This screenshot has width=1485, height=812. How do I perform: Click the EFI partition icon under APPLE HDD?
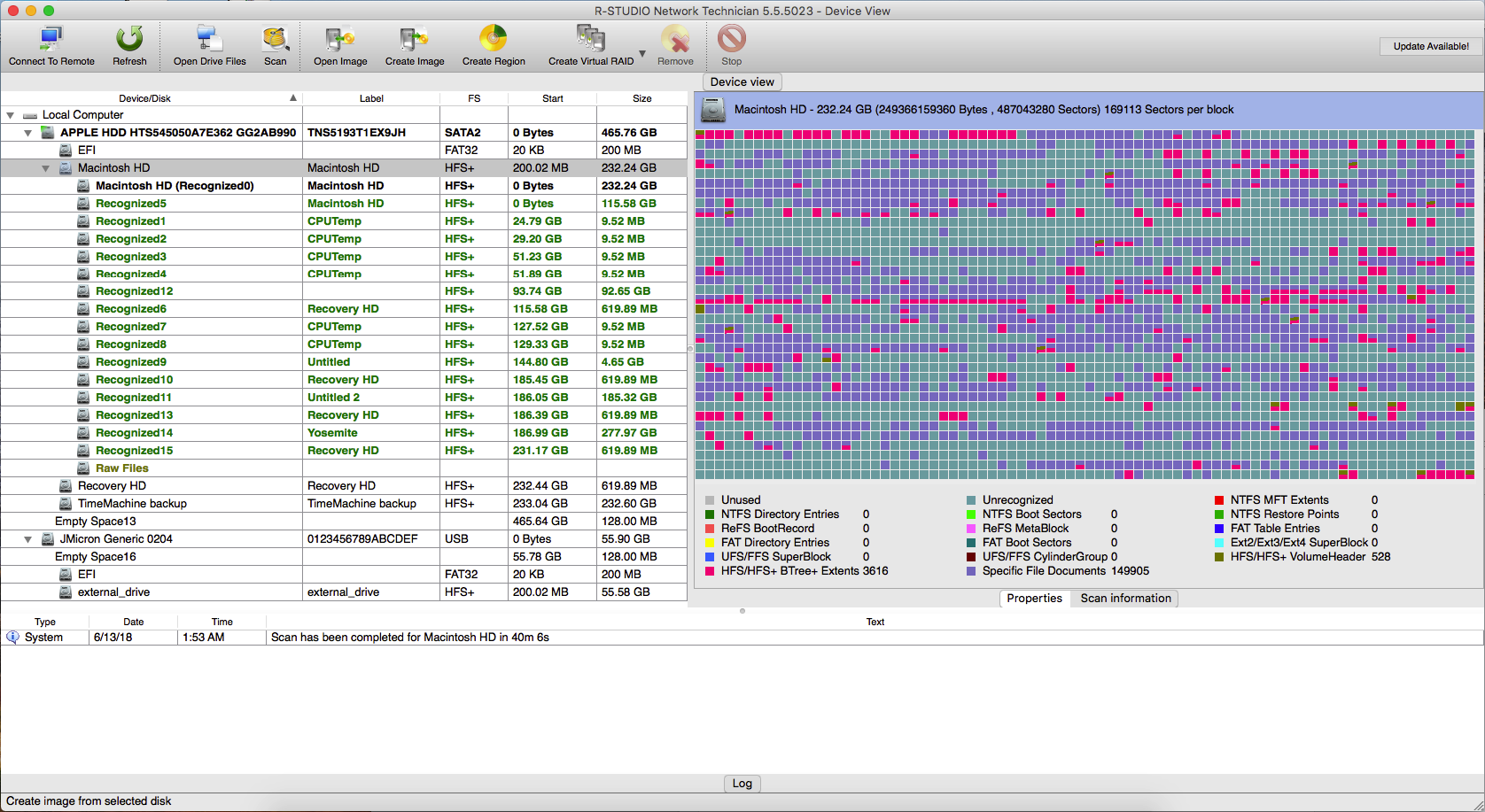click(66, 151)
